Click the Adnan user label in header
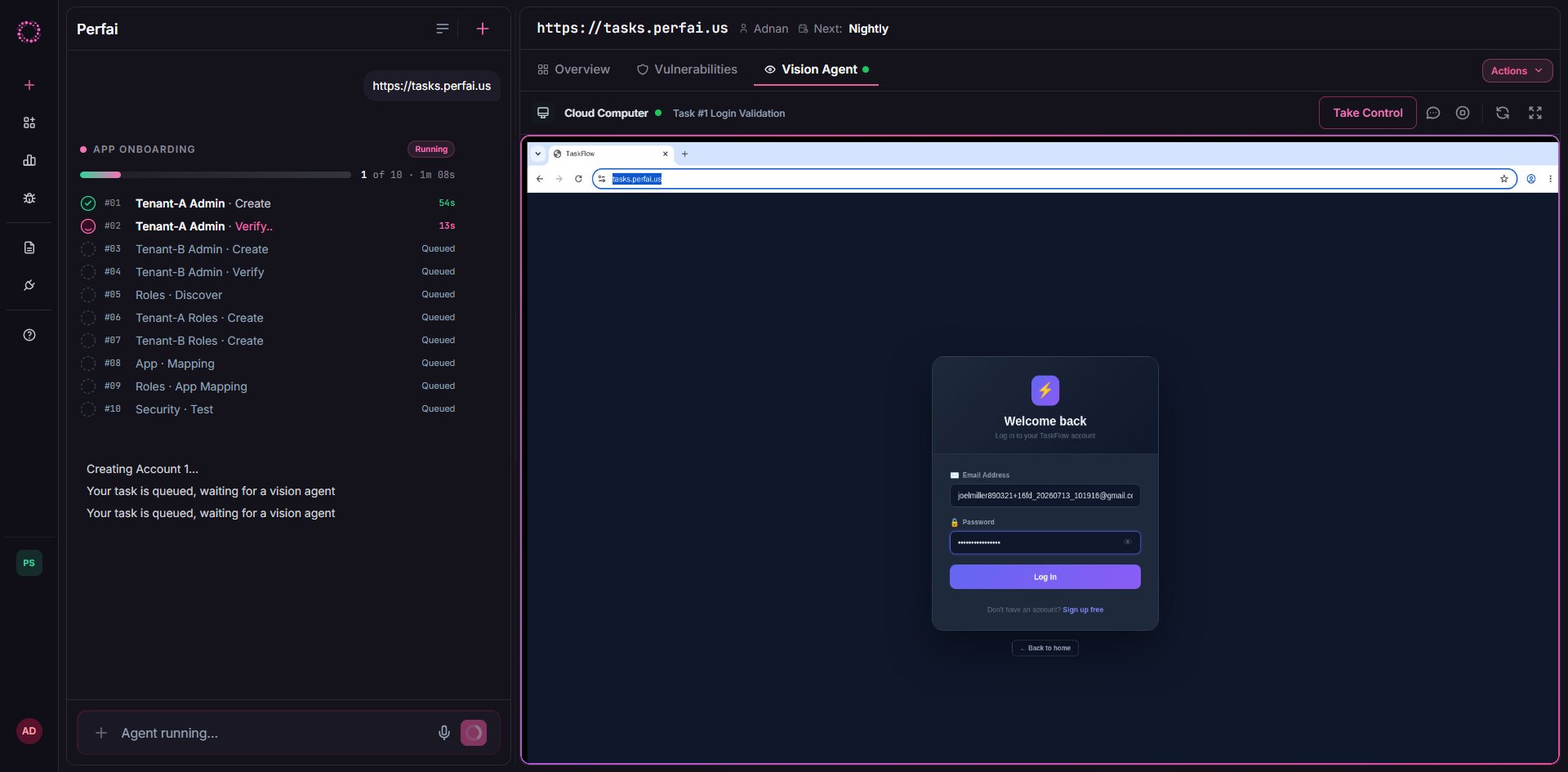 764,29
